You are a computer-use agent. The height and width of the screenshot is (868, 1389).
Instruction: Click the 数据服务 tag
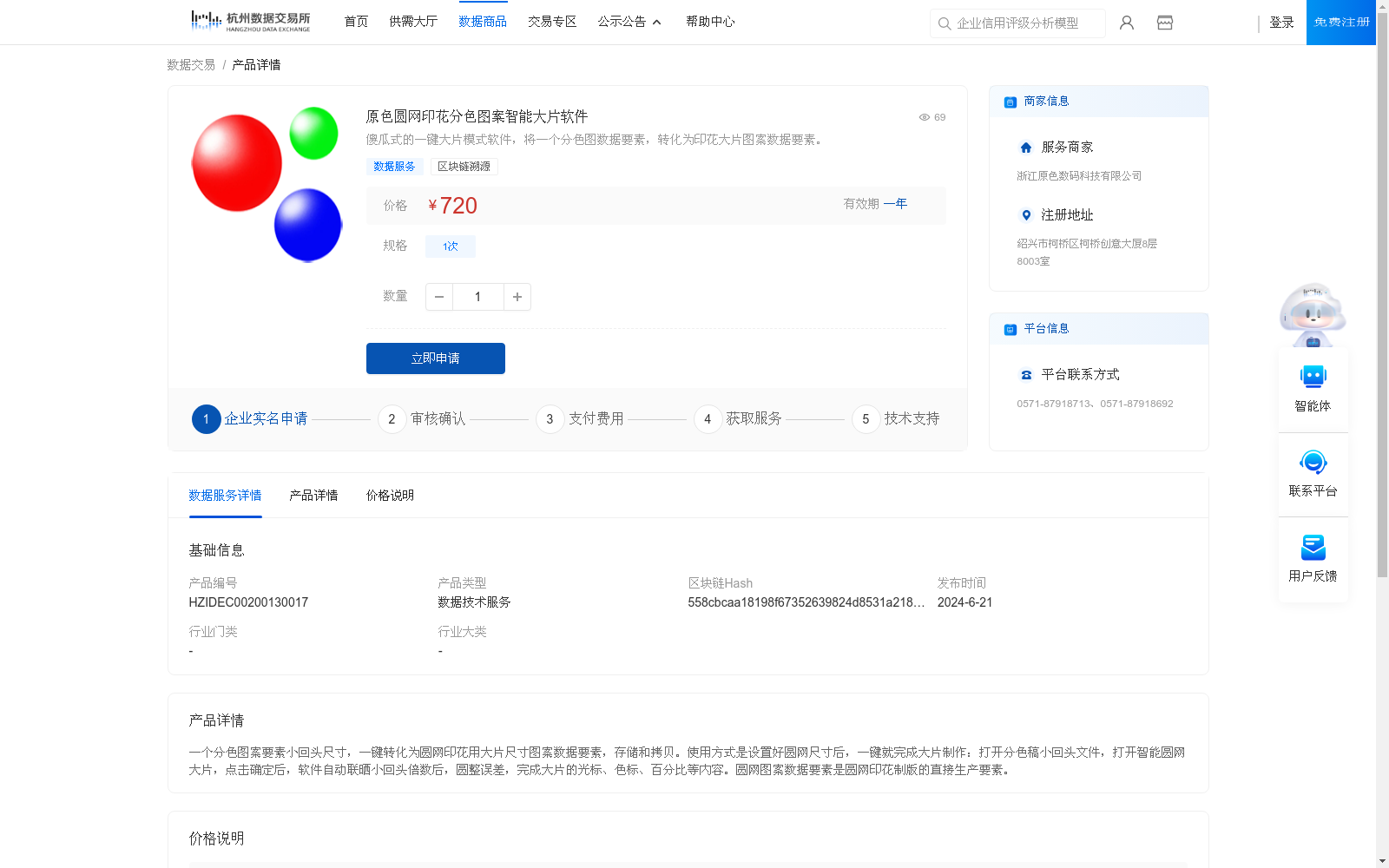click(x=394, y=167)
